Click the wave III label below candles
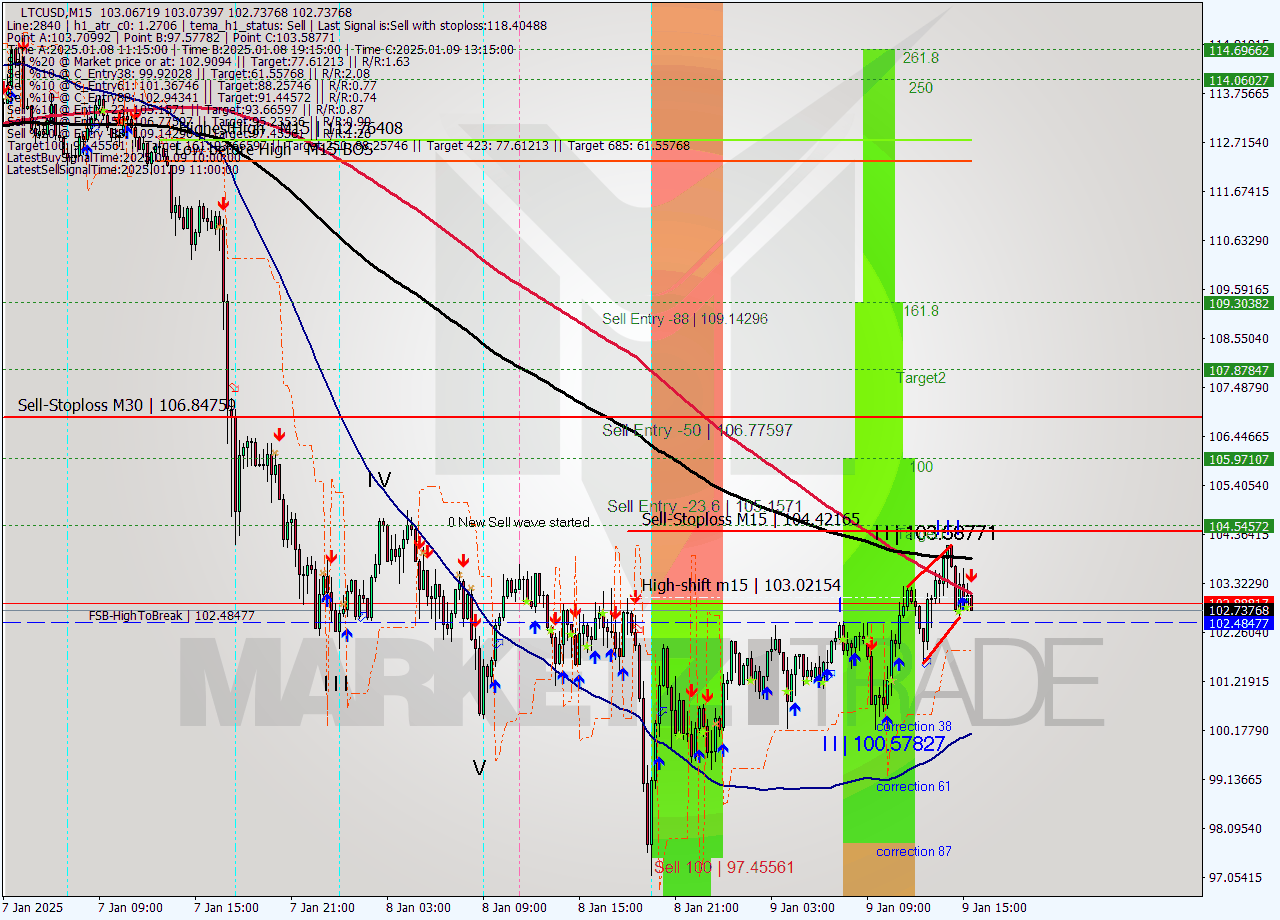The width and height of the screenshot is (1280, 920). [x=337, y=684]
